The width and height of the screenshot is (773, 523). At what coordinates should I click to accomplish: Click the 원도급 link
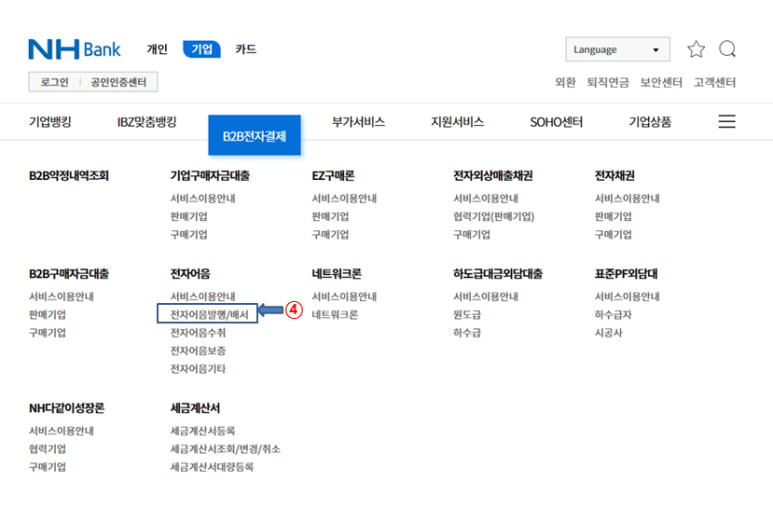[x=467, y=314]
